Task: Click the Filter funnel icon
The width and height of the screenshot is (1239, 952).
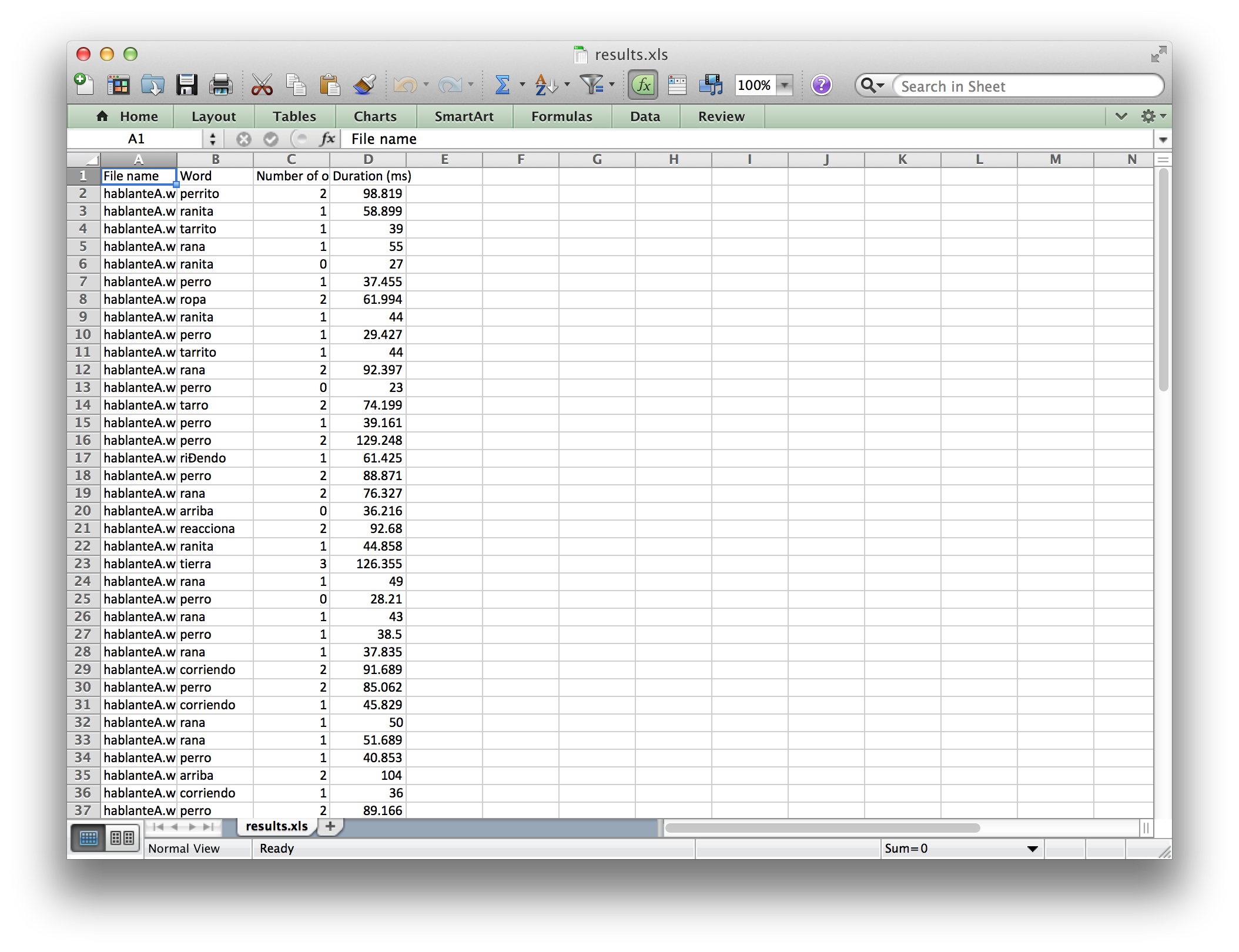Action: [591, 85]
